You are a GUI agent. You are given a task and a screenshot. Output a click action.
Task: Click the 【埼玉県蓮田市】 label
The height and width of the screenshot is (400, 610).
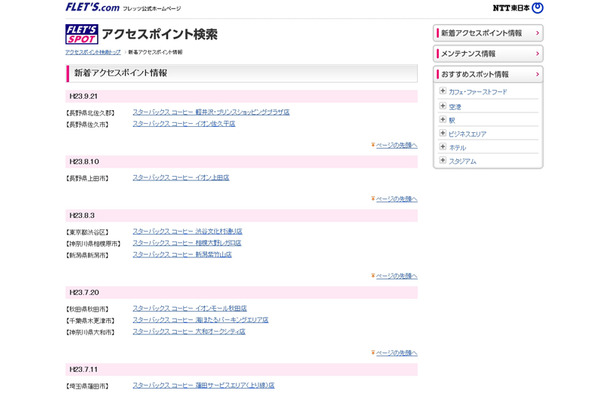[x=88, y=386]
